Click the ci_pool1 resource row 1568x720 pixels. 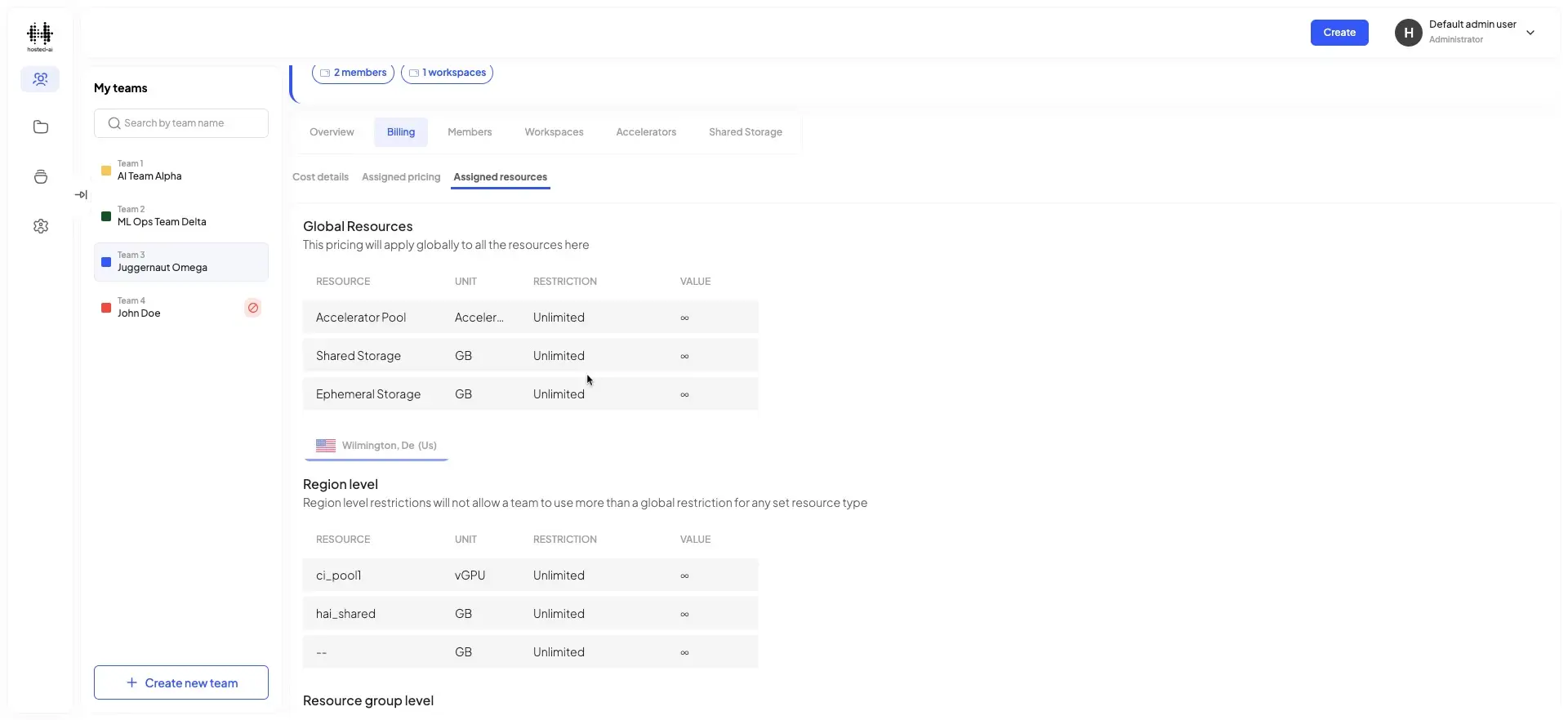(x=530, y=576)
